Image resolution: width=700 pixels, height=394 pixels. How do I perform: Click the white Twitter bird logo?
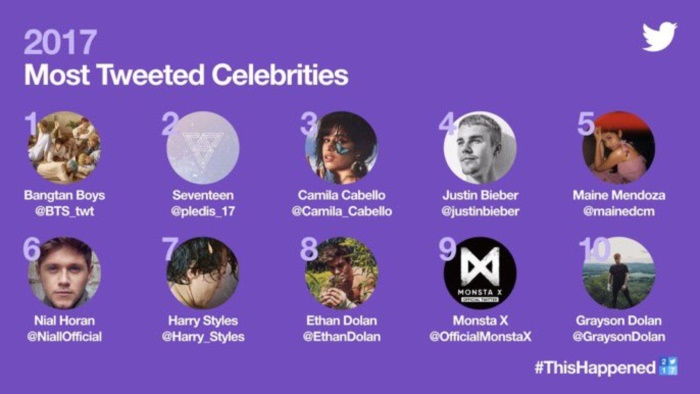[x=659, y=37]
